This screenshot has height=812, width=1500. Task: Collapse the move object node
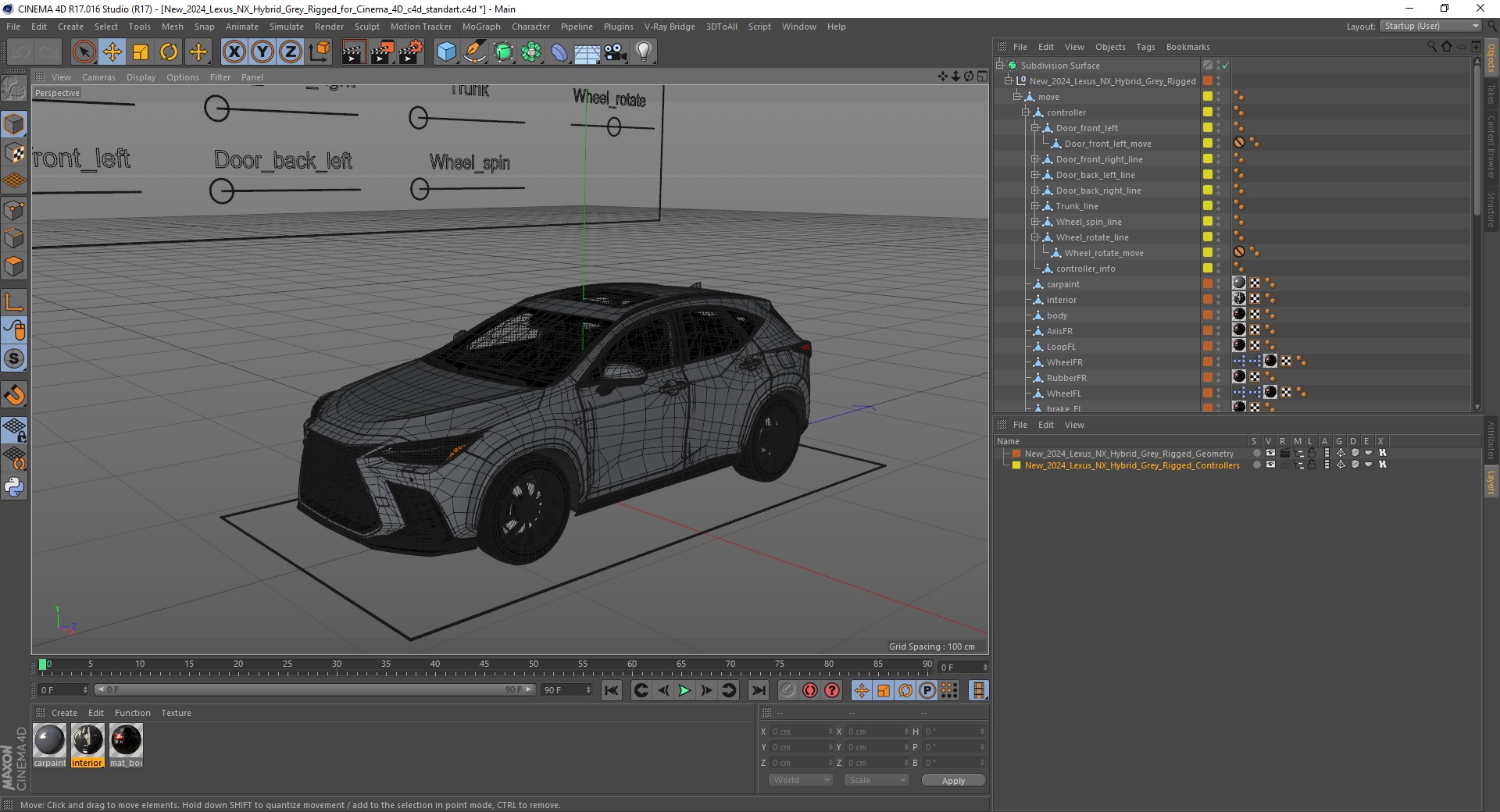click(1017, 97)
